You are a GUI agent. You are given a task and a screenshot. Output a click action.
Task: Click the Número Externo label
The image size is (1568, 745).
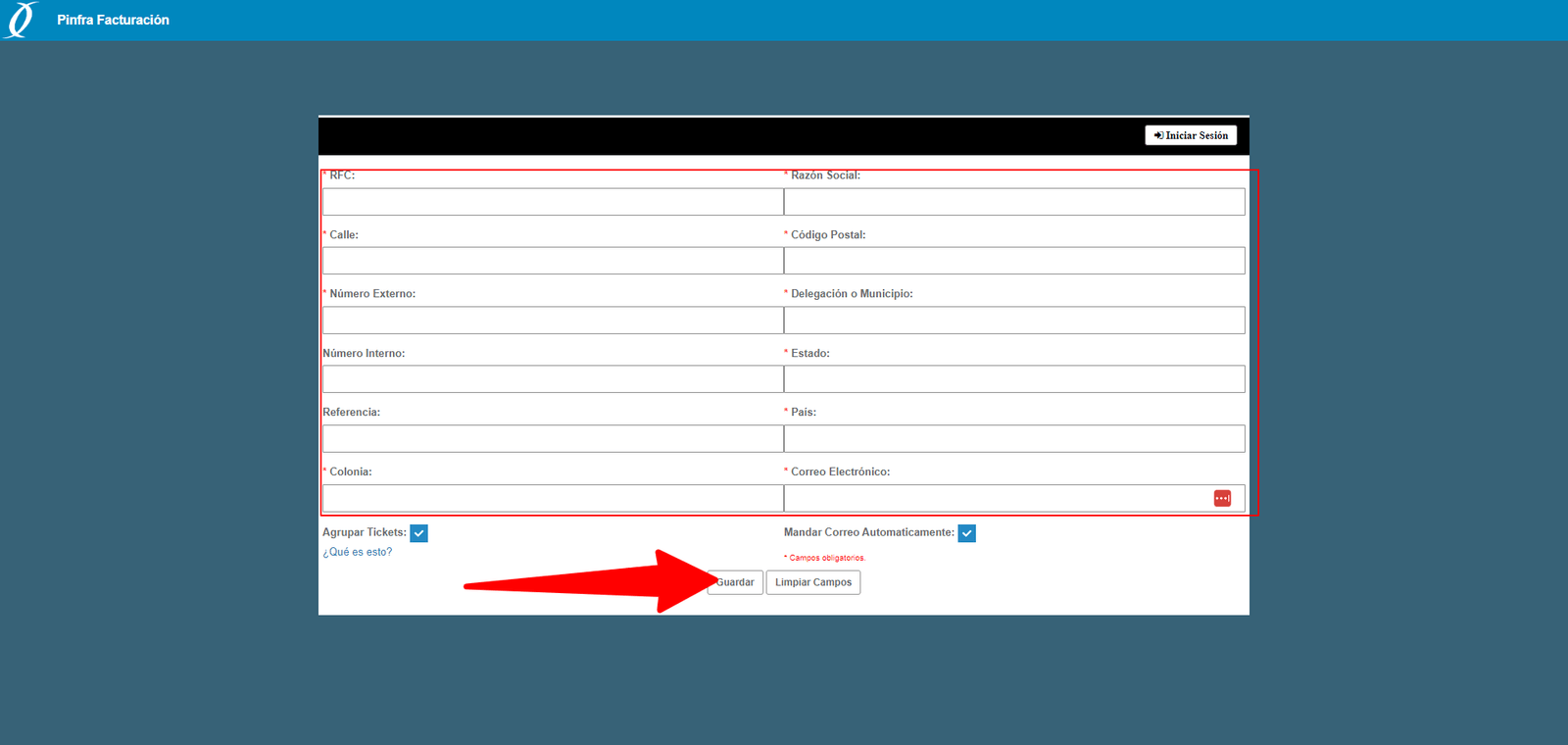(372, 294)
